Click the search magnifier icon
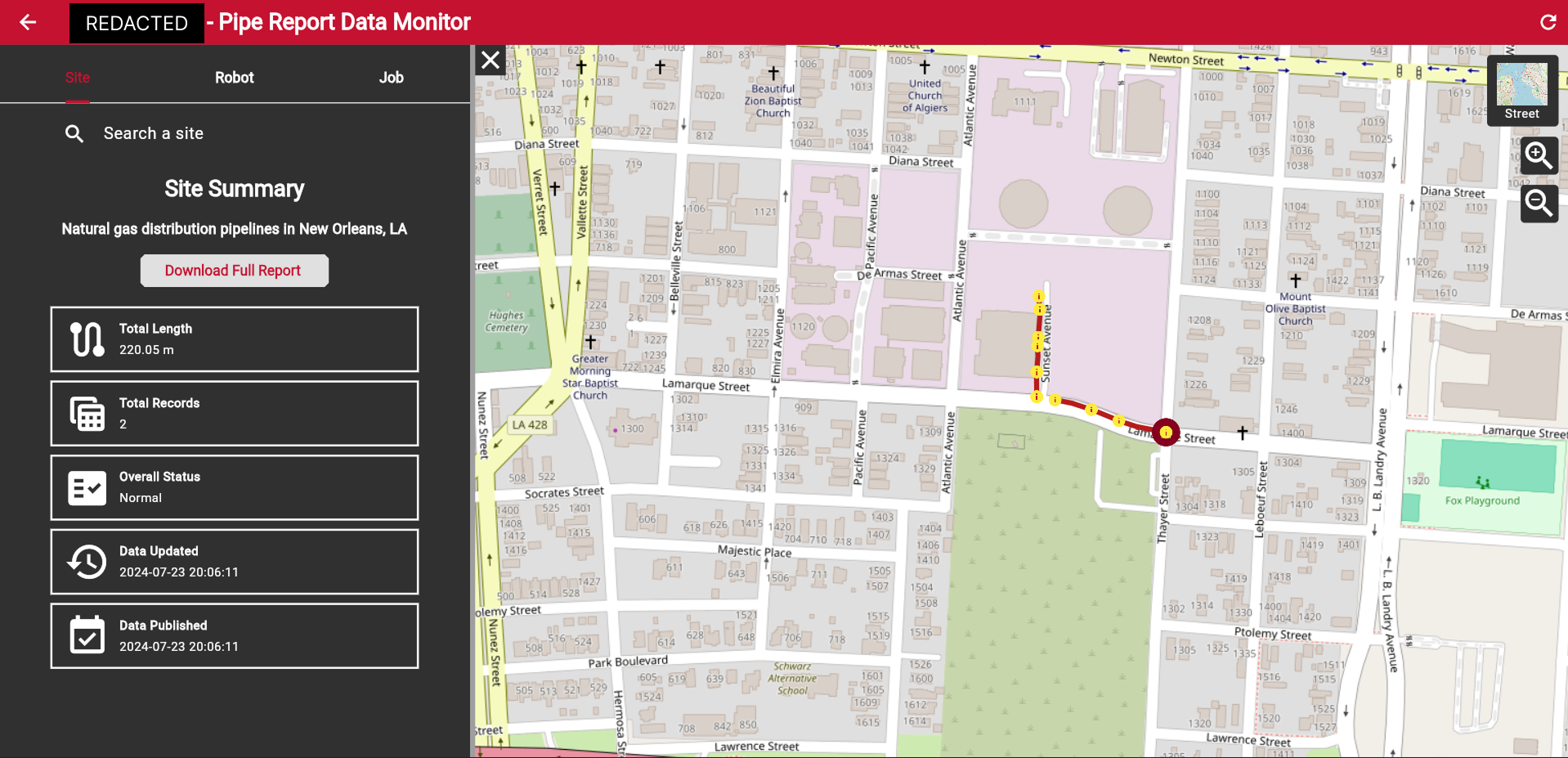The width and height of the screenshot is (1568, 758). click(x=74, y=133)
